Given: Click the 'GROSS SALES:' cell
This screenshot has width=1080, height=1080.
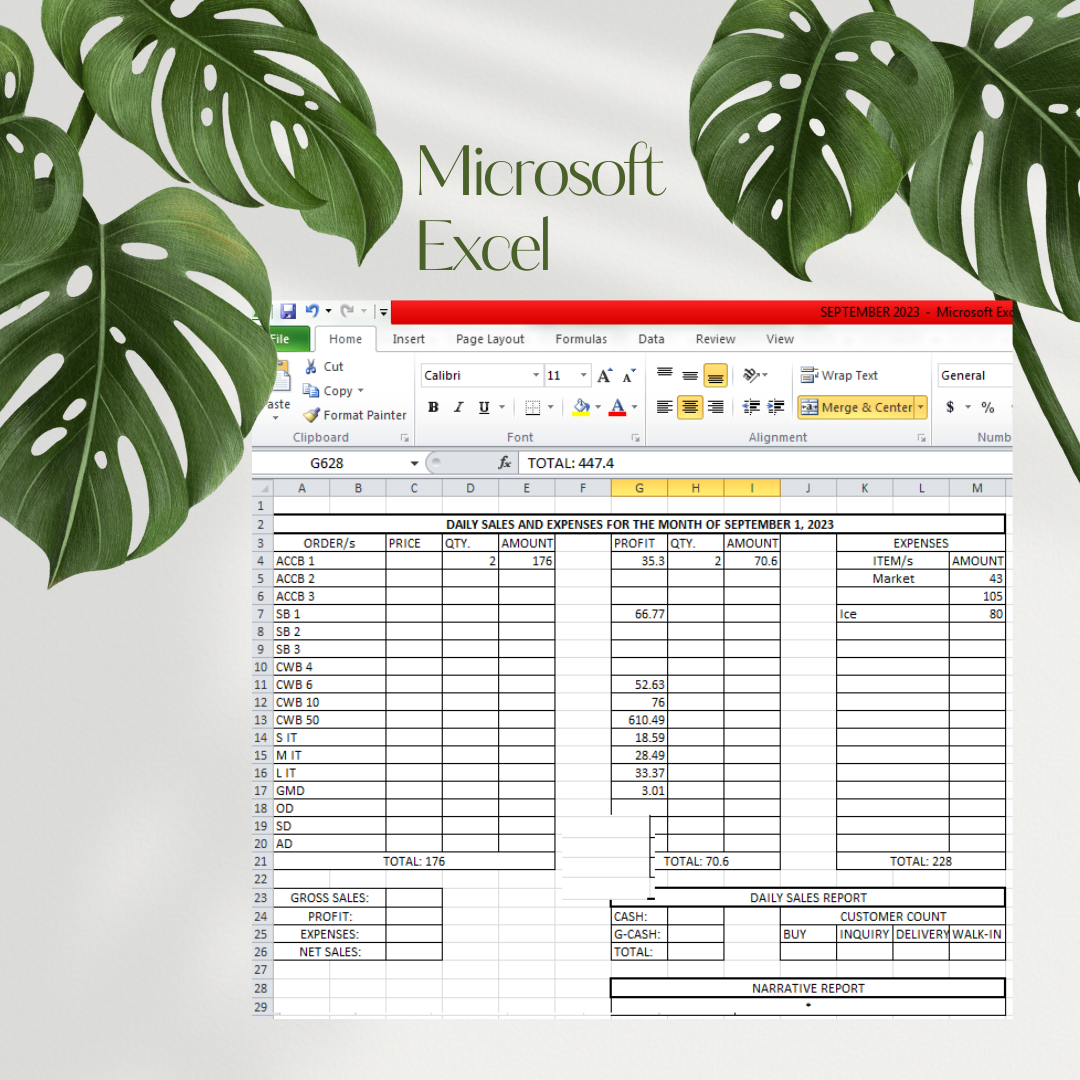Looking at the screenshot, I should coord(329,898).
